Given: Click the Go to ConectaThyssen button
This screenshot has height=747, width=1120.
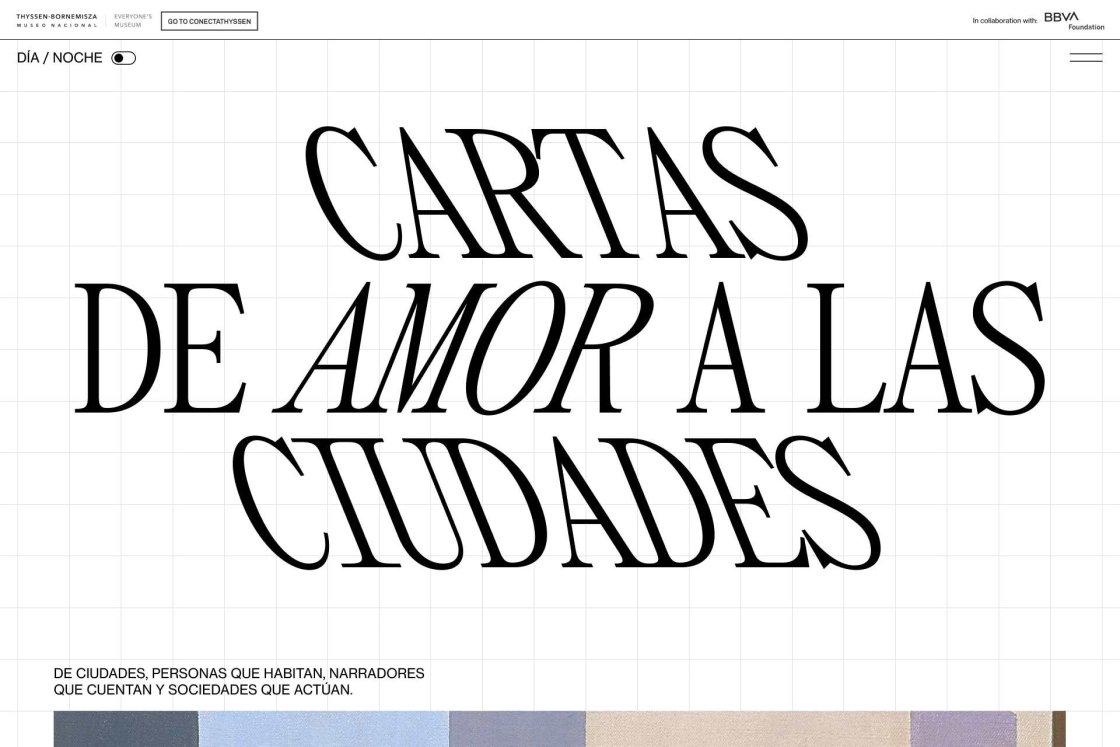Looking at the screenshot, I should coord(209,21).
